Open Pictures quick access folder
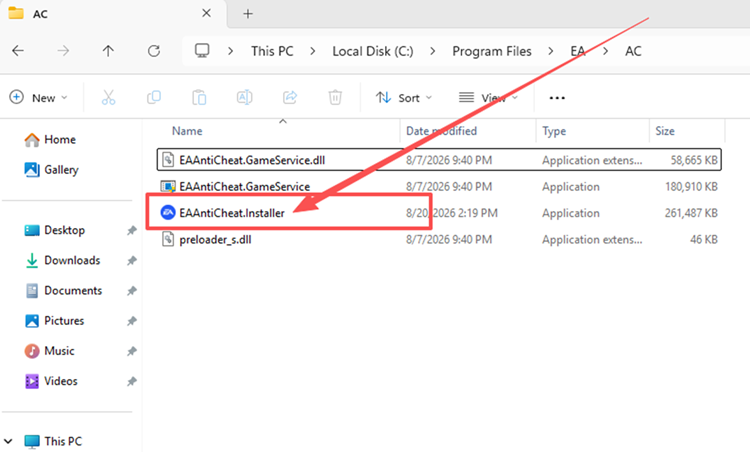This screenshot has height=452, width=750. point(54,320)
